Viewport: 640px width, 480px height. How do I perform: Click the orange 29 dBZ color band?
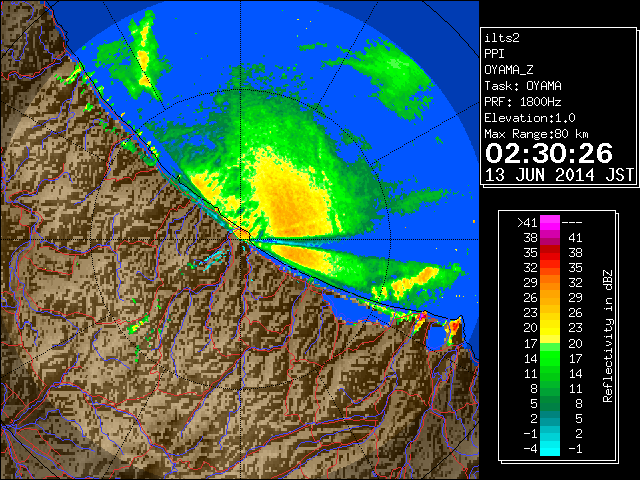point(550,283)
